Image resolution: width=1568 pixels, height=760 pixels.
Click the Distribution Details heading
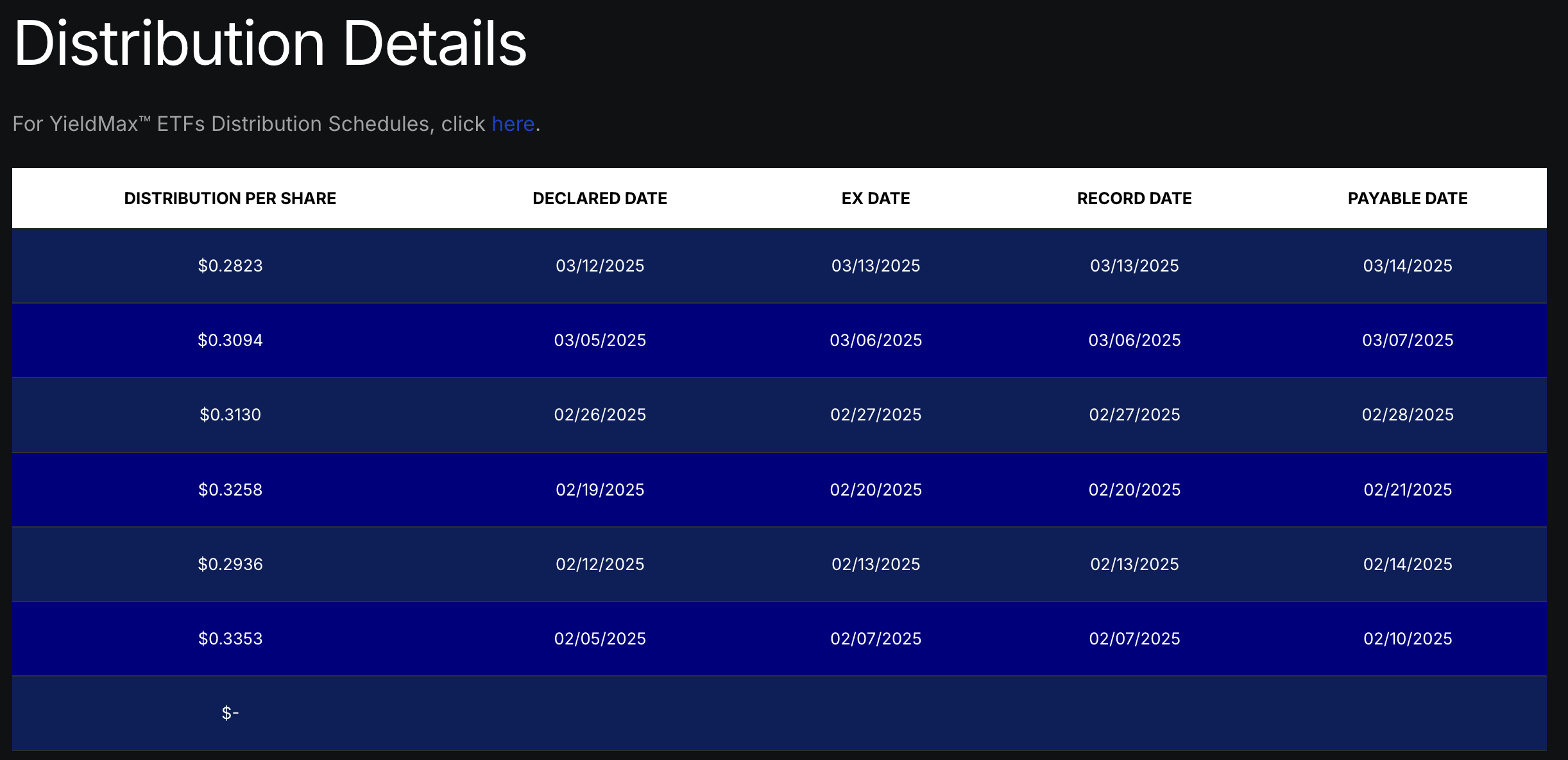coord(270,44)
